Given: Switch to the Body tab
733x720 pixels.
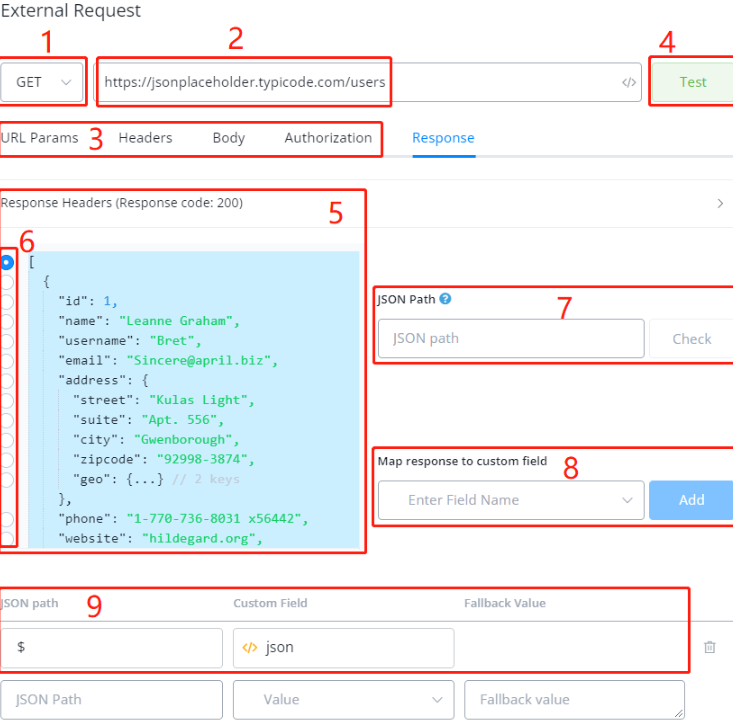Looking at the screenshot, I should pyautogui.click(x=228, y=138).
